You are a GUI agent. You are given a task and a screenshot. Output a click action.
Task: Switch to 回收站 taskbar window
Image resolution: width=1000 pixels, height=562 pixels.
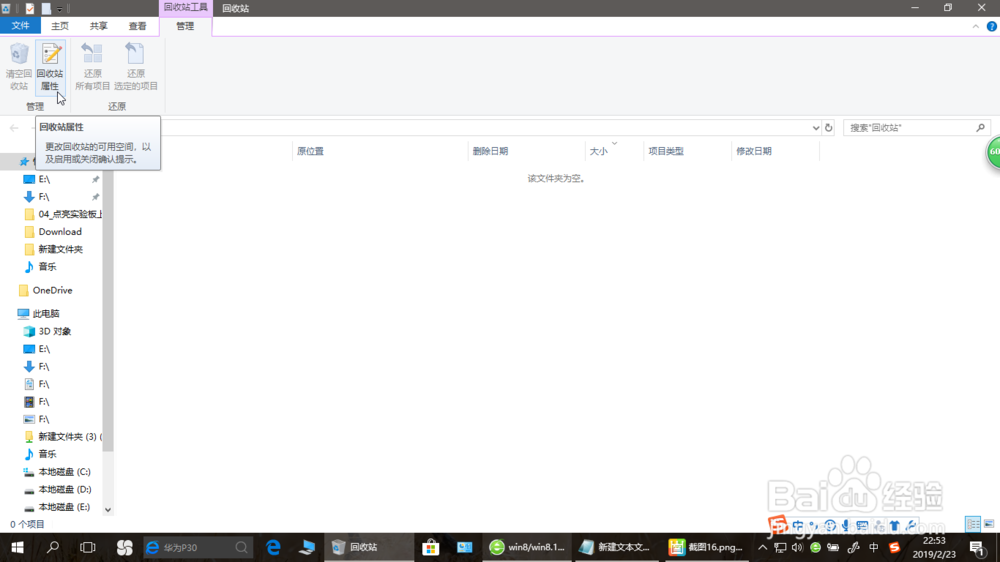pos(369,547)
